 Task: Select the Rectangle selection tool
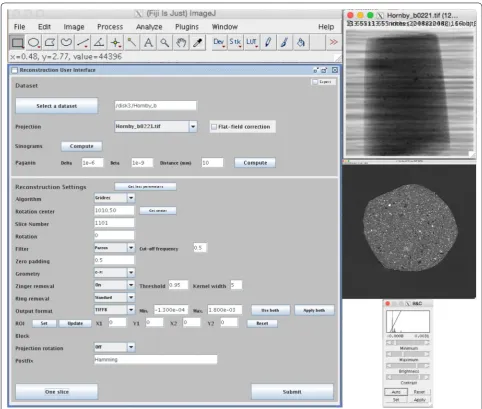[x=17, y=42]
